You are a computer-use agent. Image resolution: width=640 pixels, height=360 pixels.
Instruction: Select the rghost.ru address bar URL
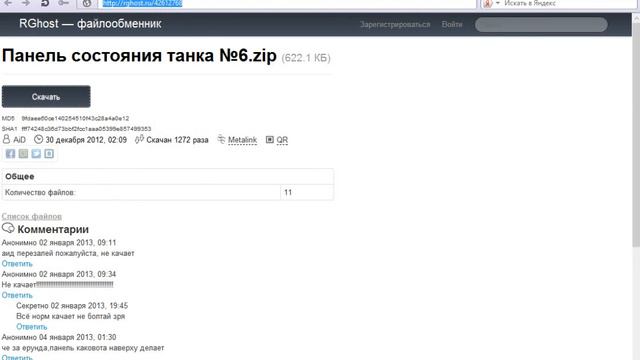coord(142,3)
